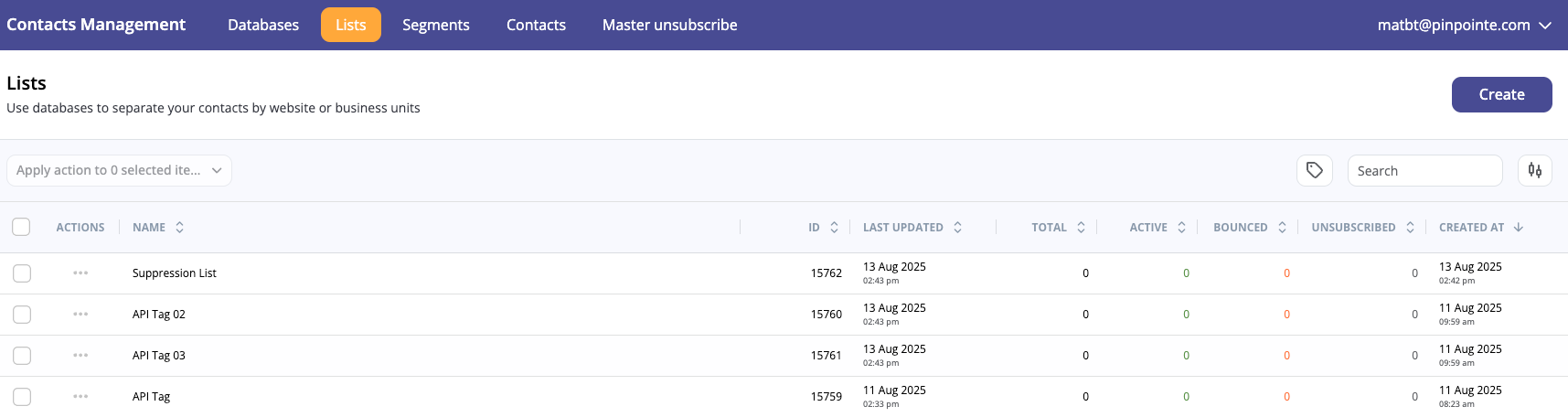
Task: Open actions menu for Suppression List row
Action: [80, 273]
